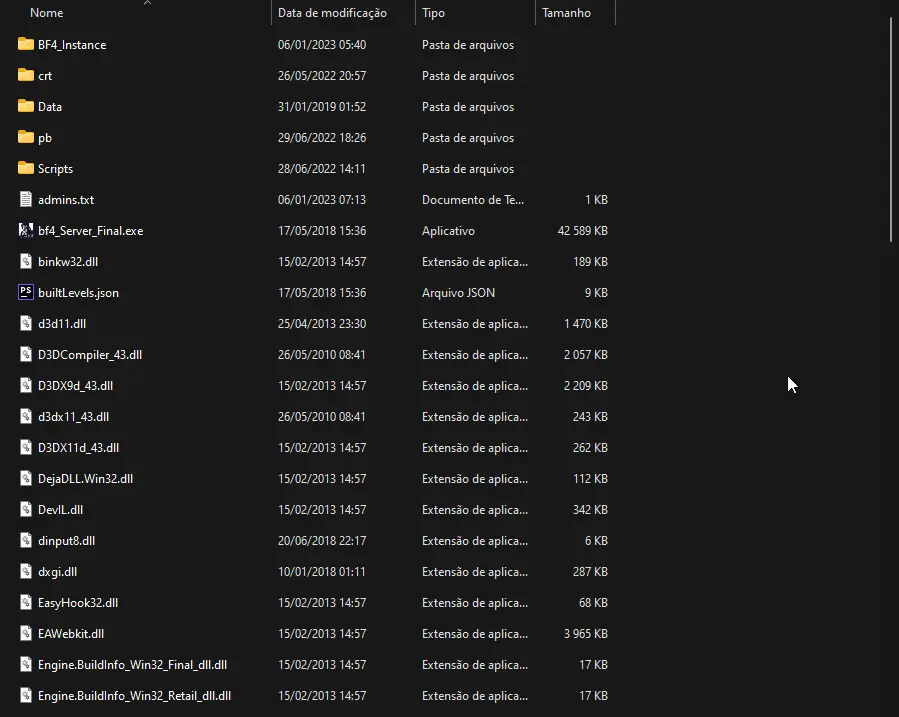This screenshot has height=717, width=899.
Task: Sort files by the Tamanho column header
Action: coord(566,13)
